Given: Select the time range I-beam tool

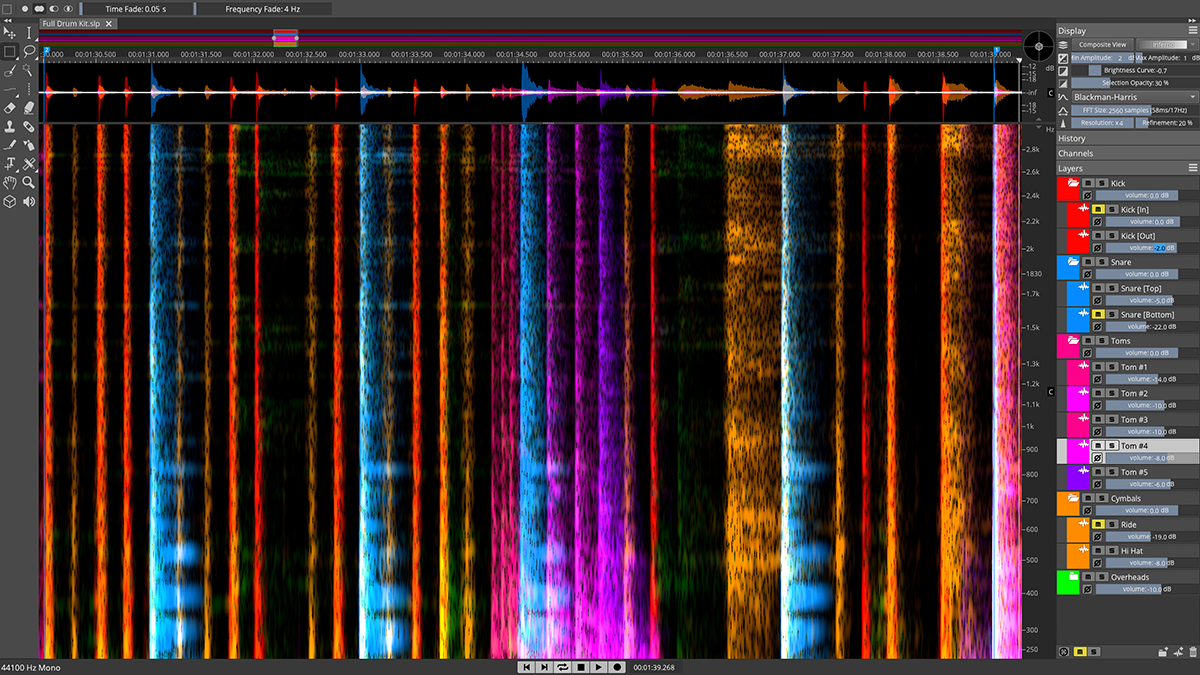Looking at the screenshot, I should click(x=29, y=33).
